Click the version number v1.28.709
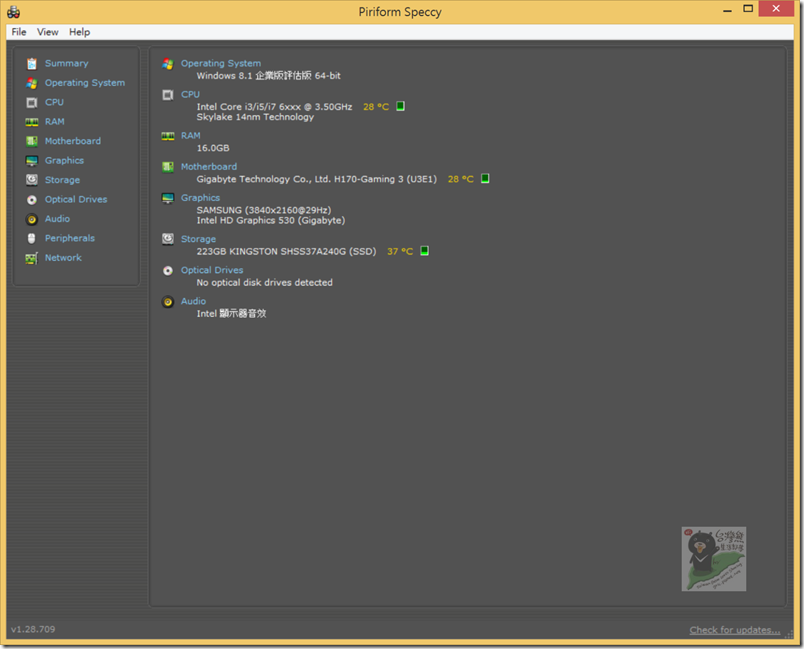Screen dimensions: 804x649 33,630
